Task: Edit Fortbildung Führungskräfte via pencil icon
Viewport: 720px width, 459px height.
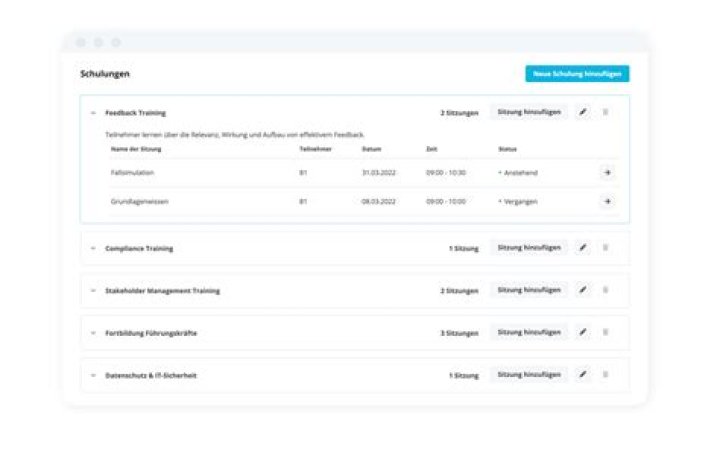Action: (583, 332)
